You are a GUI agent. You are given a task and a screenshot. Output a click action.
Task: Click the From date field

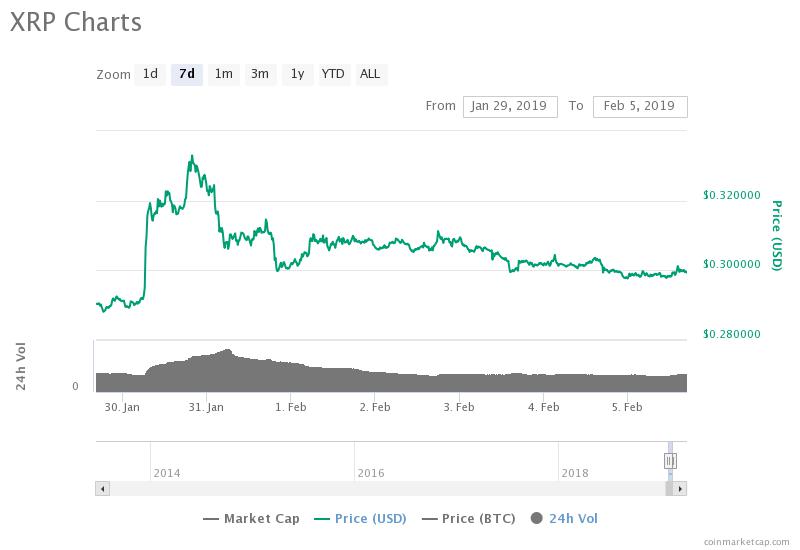(x=510, y=107)
